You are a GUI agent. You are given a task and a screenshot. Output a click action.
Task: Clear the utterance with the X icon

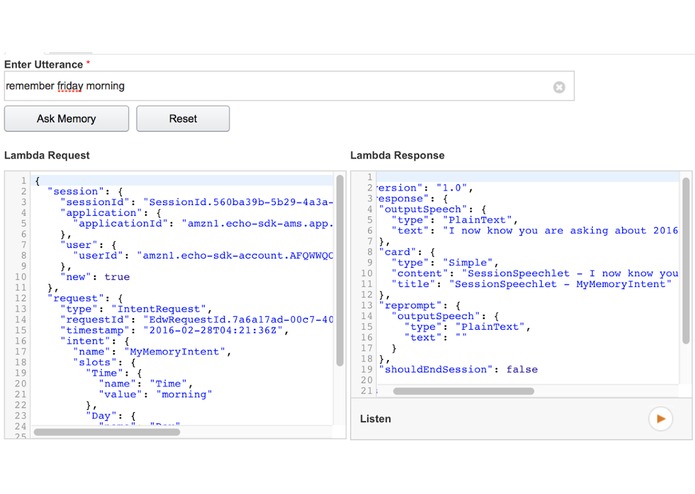(x=559, y=87)
